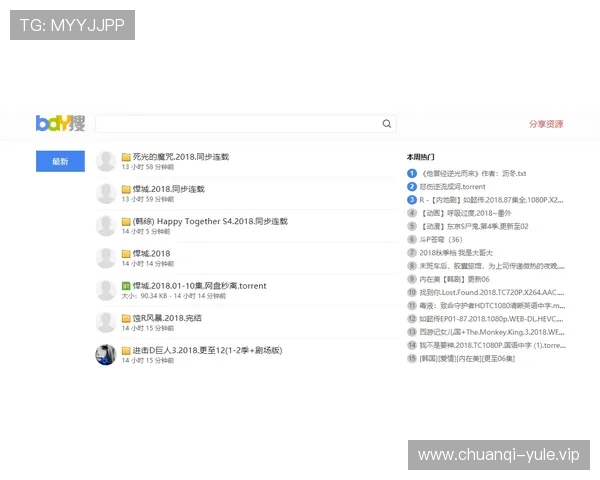The width and height of the screenshot is (600, 480).
Task: Open uploader avatar beside 悍城.2018.同步连载
Action: pyautogui.click(x=106, y=194)
